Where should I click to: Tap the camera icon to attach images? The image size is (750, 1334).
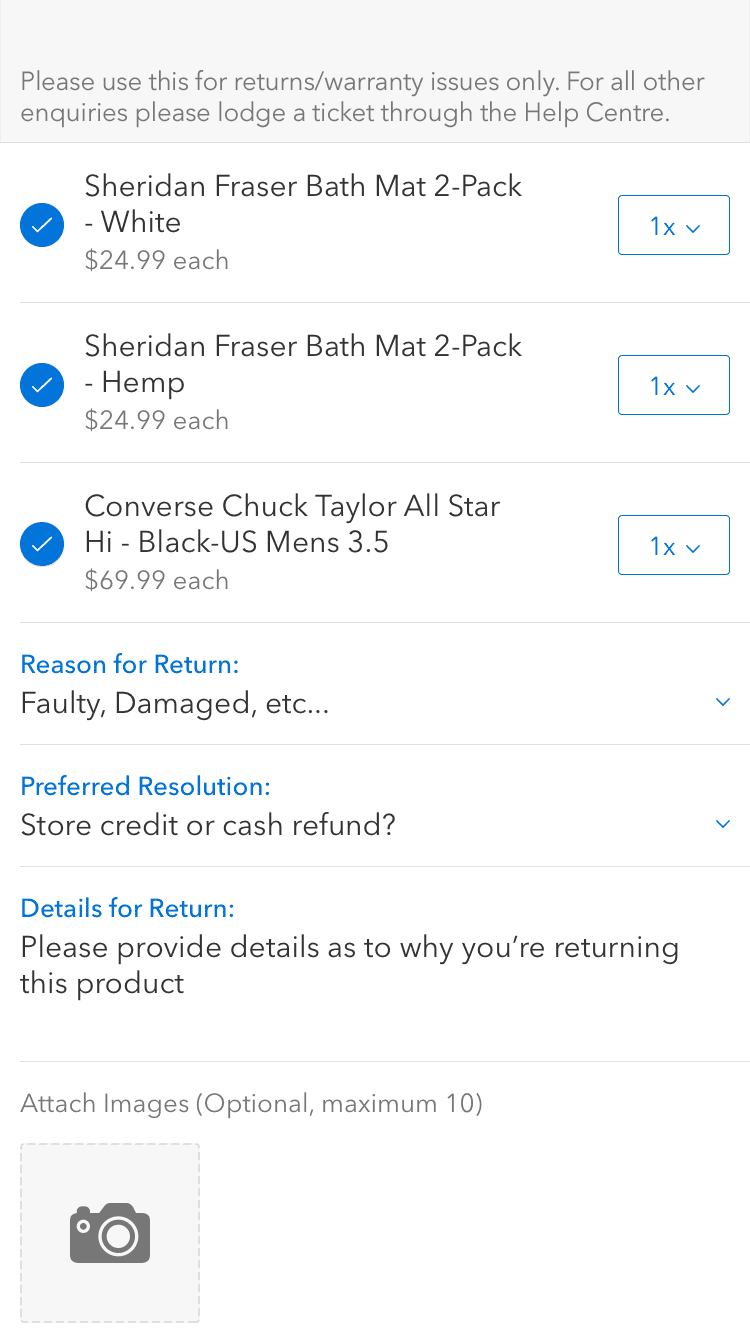(x=110, y=1232)
